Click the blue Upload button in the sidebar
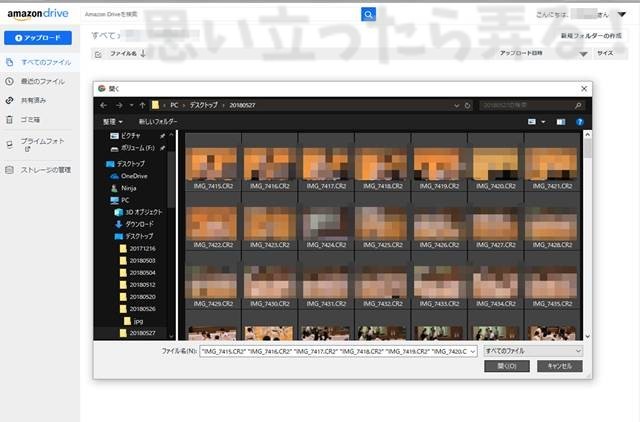Viewport: 640px width, 422px height. tap(38, 38)
